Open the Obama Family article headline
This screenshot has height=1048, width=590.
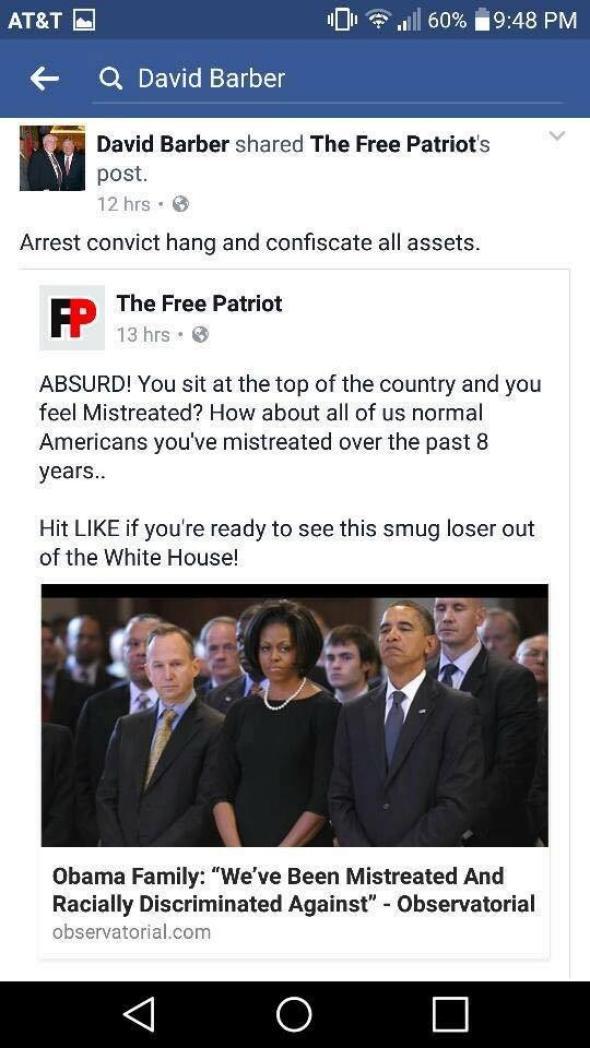(293, 890)
